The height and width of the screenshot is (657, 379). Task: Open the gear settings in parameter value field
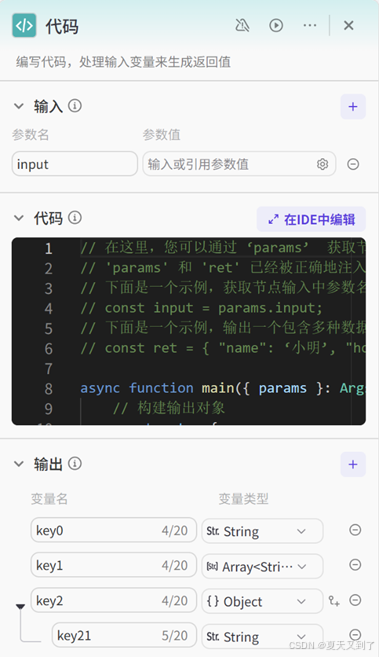[322, 164]
